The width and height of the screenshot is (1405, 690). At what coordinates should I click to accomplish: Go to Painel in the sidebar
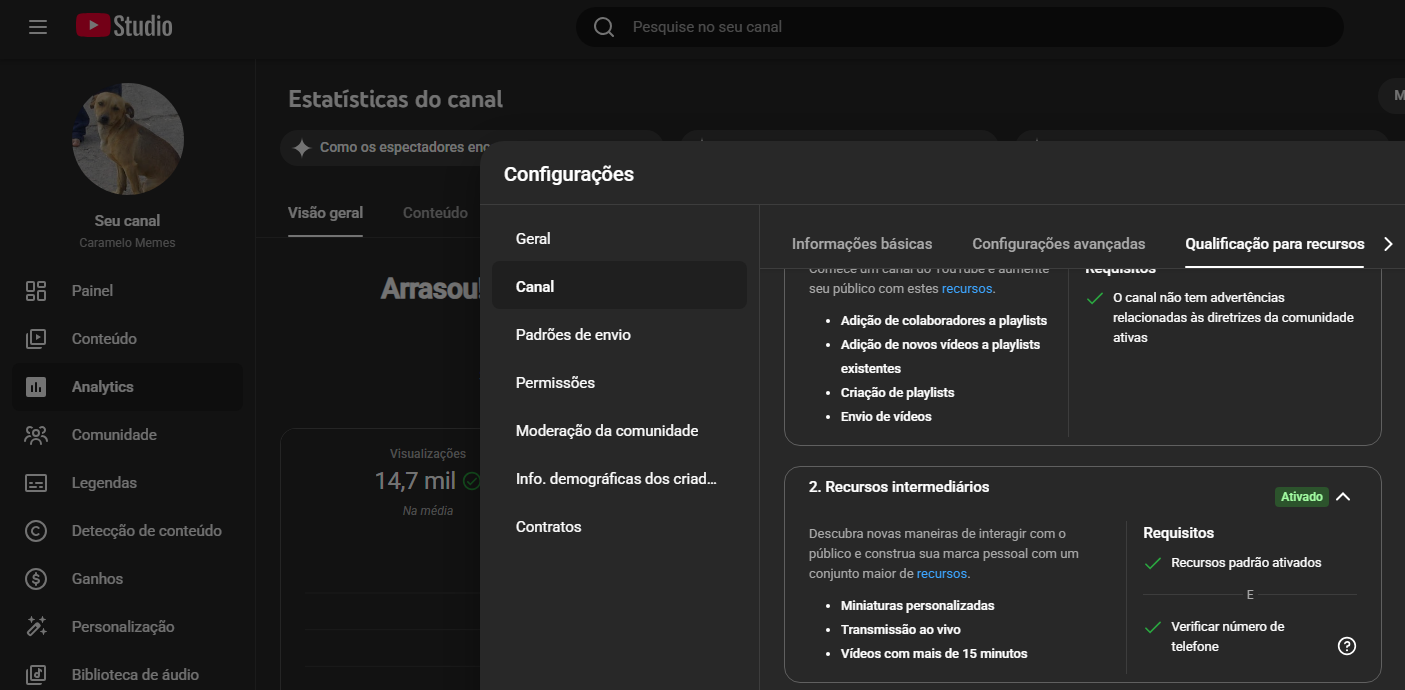[127, 291]
